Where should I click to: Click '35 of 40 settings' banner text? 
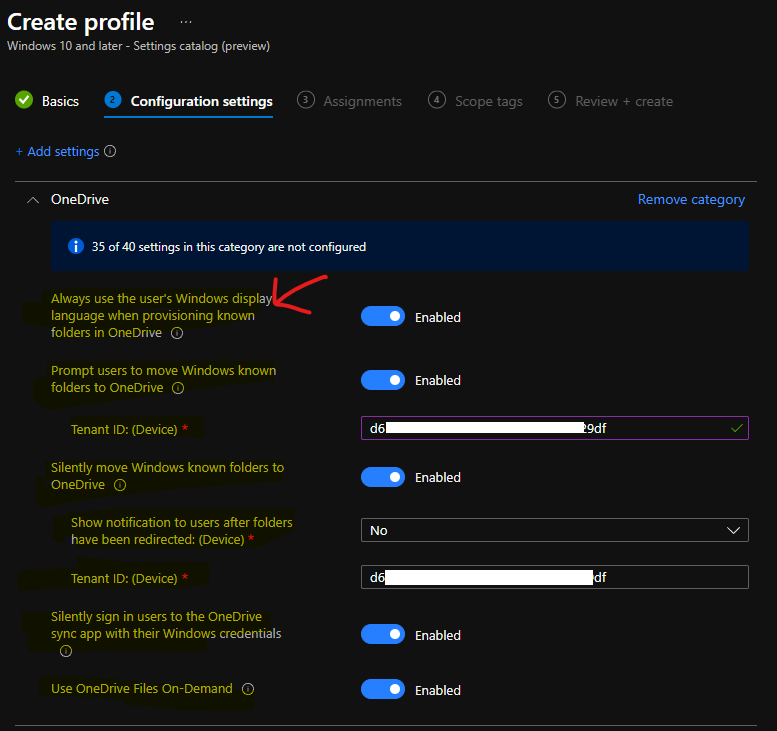(228, 247)
